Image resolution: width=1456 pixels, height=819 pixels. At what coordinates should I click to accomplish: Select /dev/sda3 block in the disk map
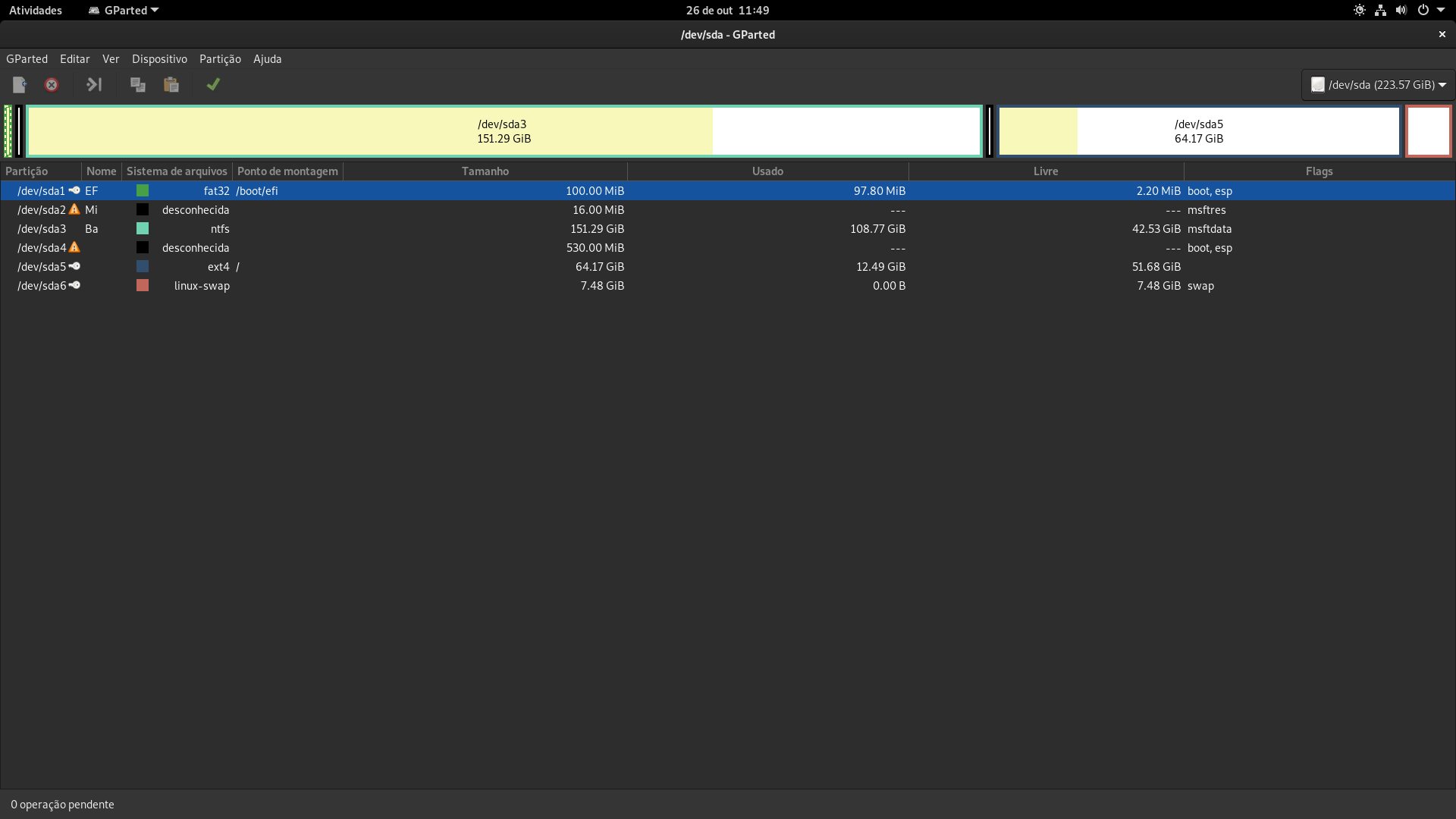504,131
